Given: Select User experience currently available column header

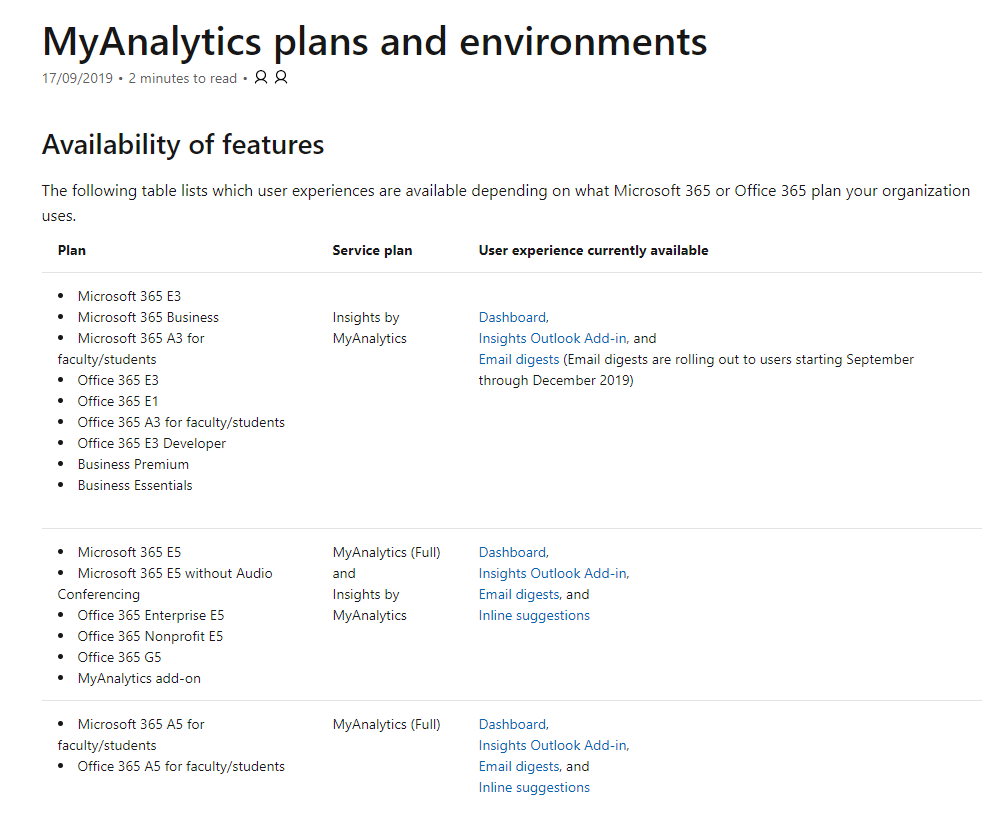Looking at the screenshot, I should coord(593,250).
